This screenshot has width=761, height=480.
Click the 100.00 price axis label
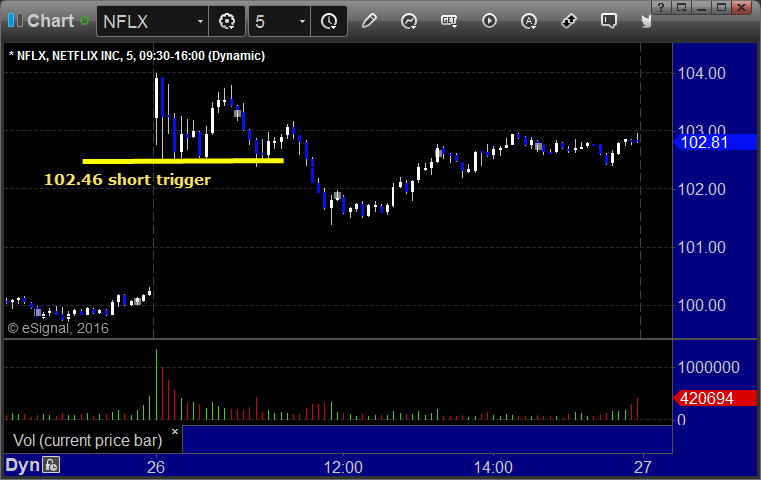(701, 305)
